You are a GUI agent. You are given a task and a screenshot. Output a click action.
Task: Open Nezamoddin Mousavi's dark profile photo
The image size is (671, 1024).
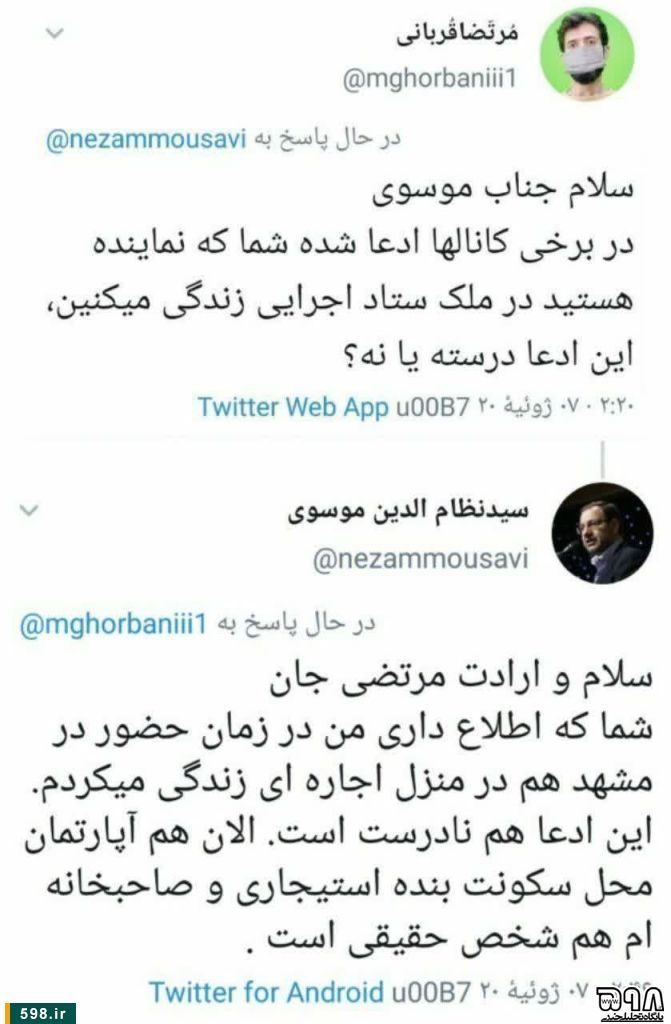click(x=602, y=533)
